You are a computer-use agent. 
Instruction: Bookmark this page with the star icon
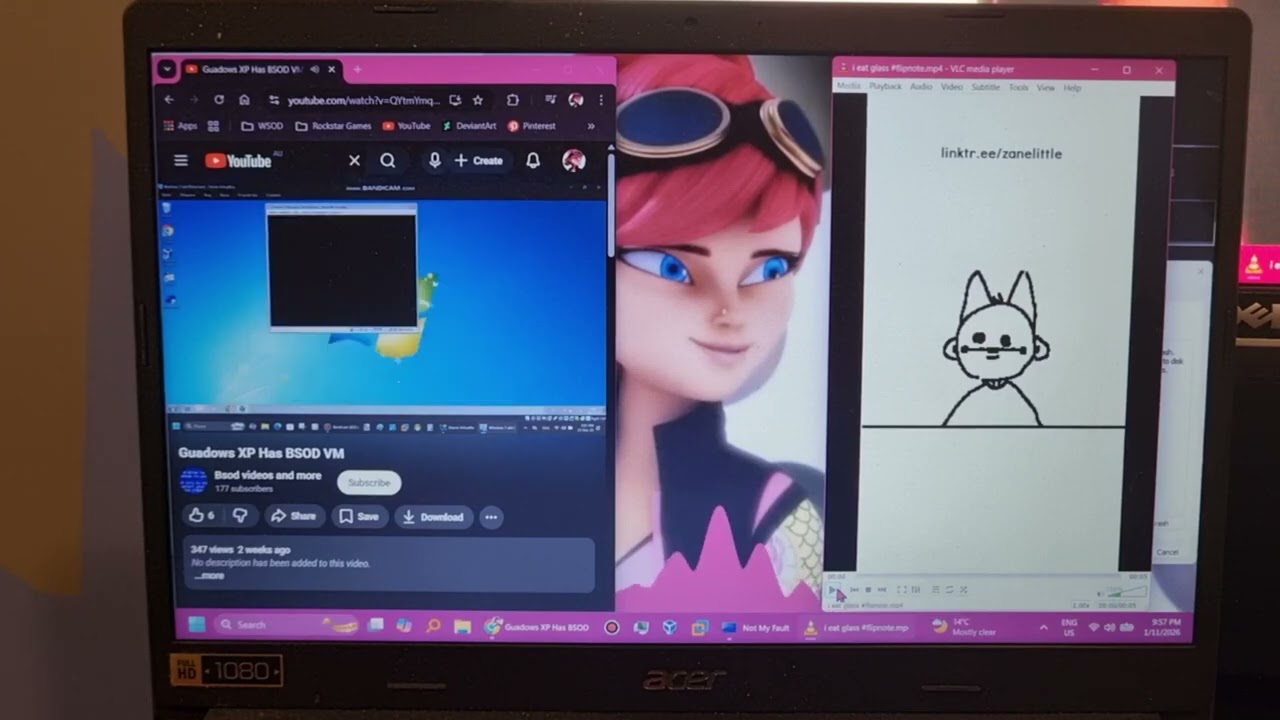tap(478, 100)
